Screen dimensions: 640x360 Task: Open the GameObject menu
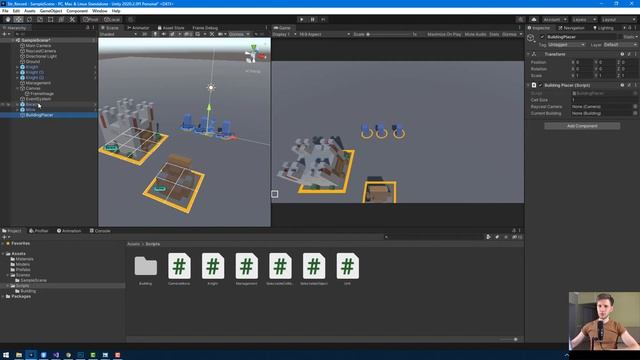pos(51,11)
